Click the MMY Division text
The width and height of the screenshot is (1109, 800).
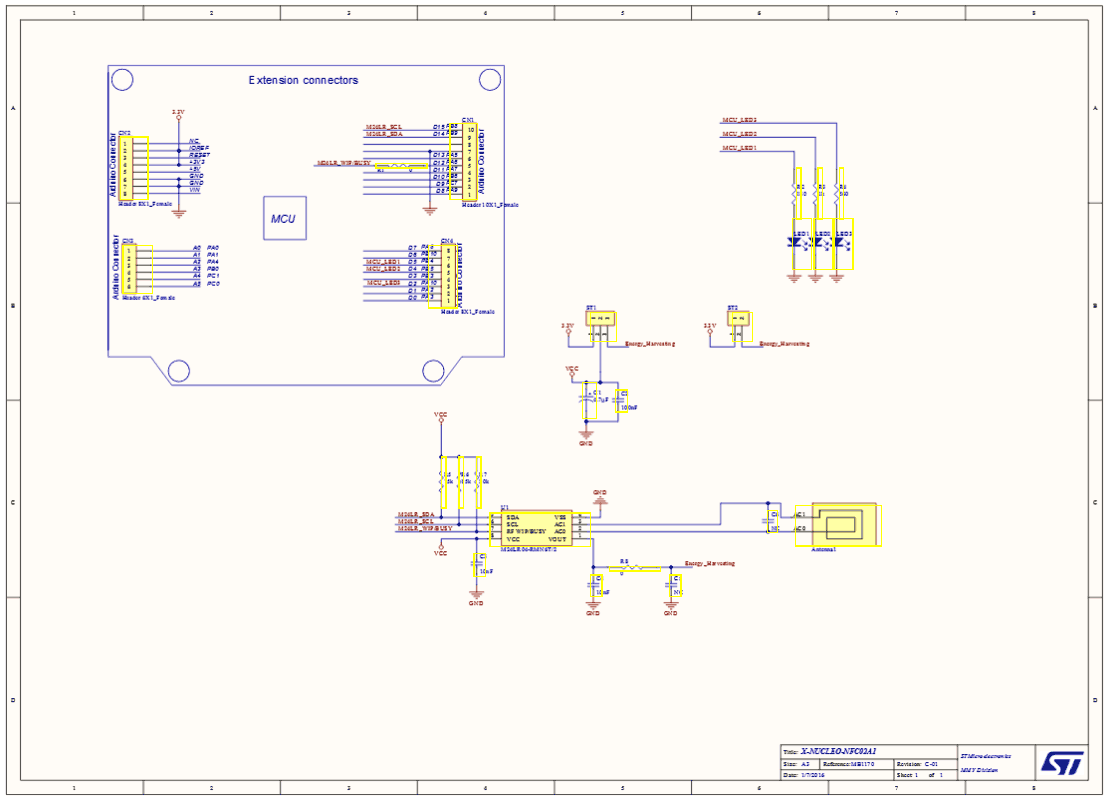click(x=979, y=770)
